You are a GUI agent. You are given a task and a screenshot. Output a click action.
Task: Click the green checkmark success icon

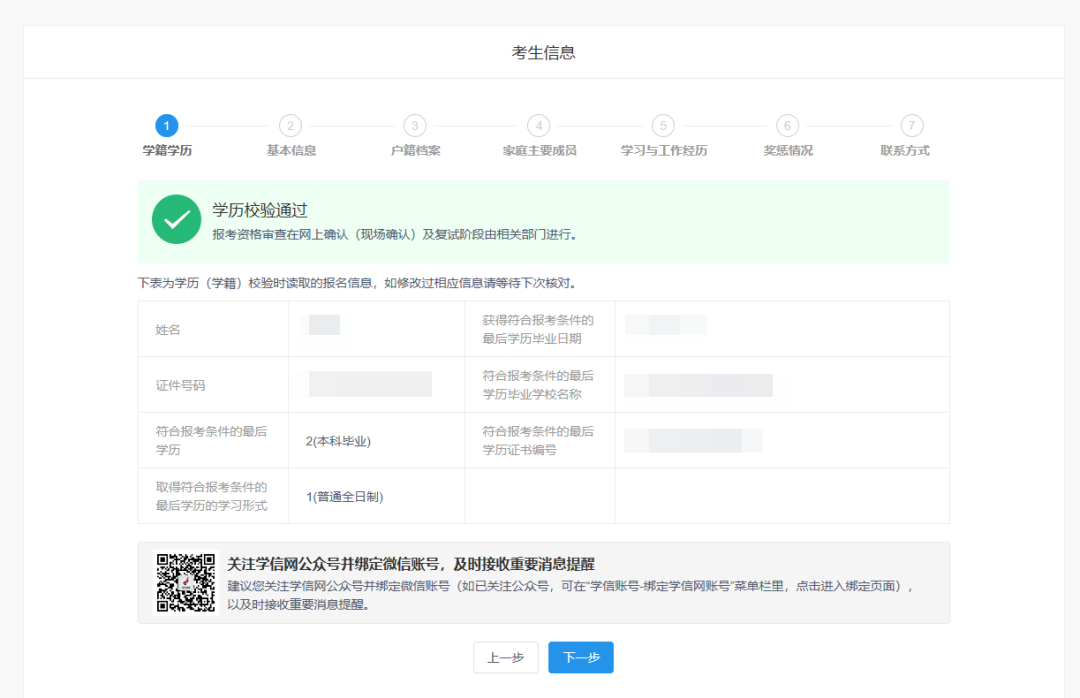click(177, 219)
